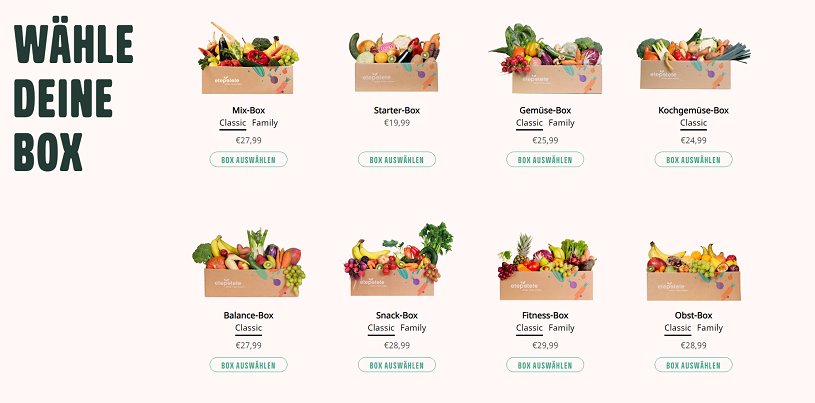Click the Starter-Box product image
The image size is (815, 403).
pyautogui.click(x=396, y=62)
